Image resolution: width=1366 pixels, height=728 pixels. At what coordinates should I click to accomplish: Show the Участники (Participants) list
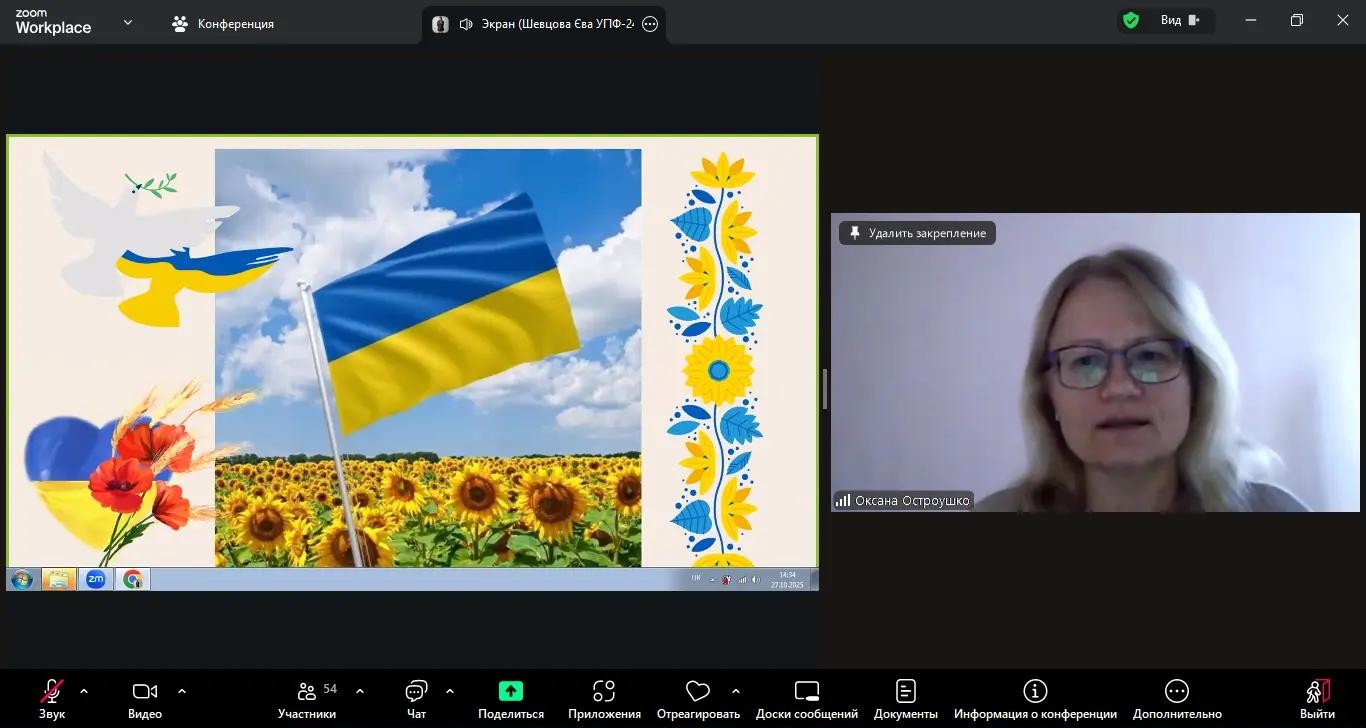[x=307, y=697]
